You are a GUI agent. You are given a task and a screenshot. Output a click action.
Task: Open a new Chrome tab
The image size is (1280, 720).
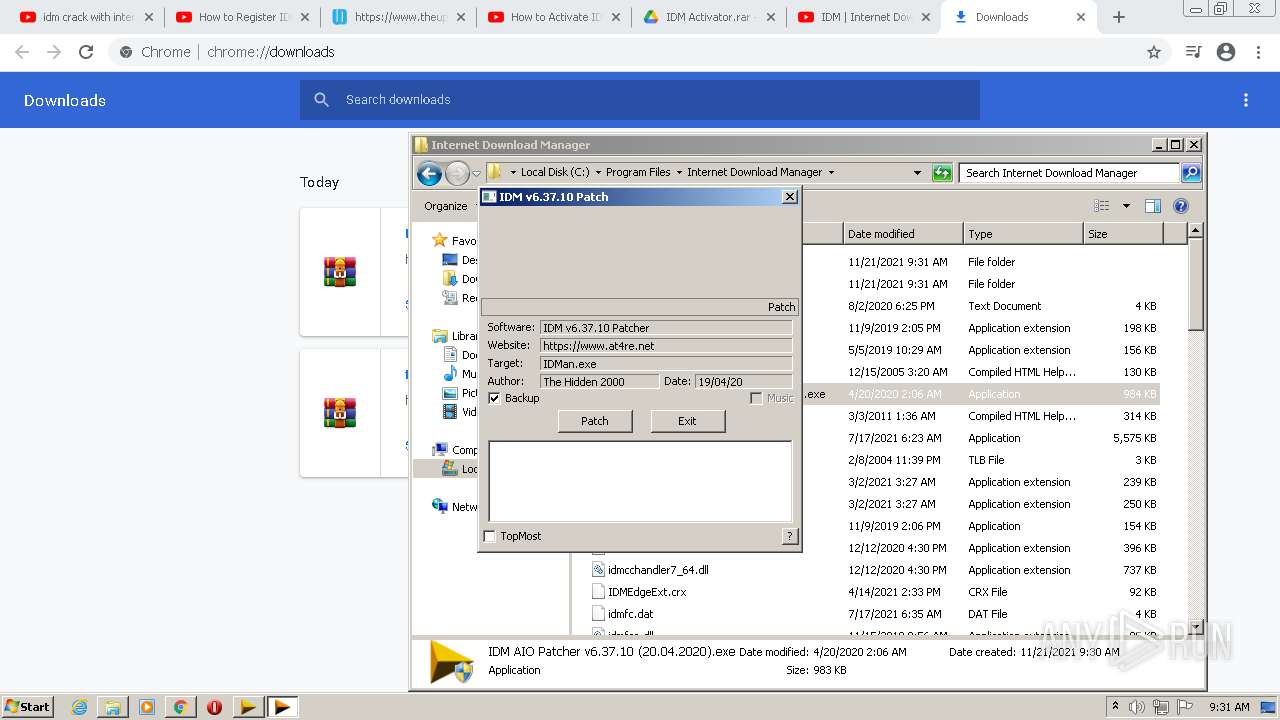click(x=1119, y=17)
